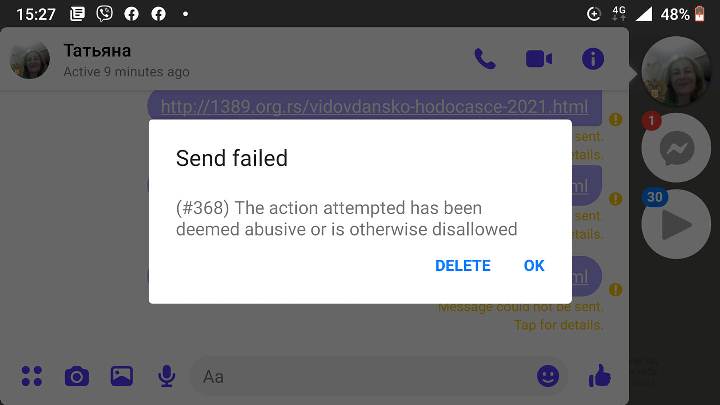Screen dimensions: 720x405
Task: Tap the top yellow failed-message warning icon
Action: pyautogui.click(x=615, y=120)
